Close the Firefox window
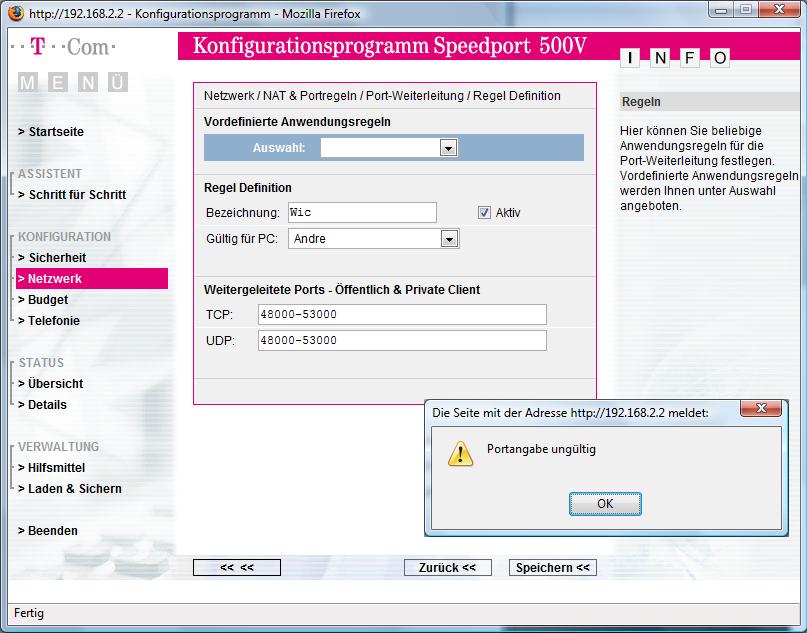This screenshot has width=807, height=633. tap(779, 10)
